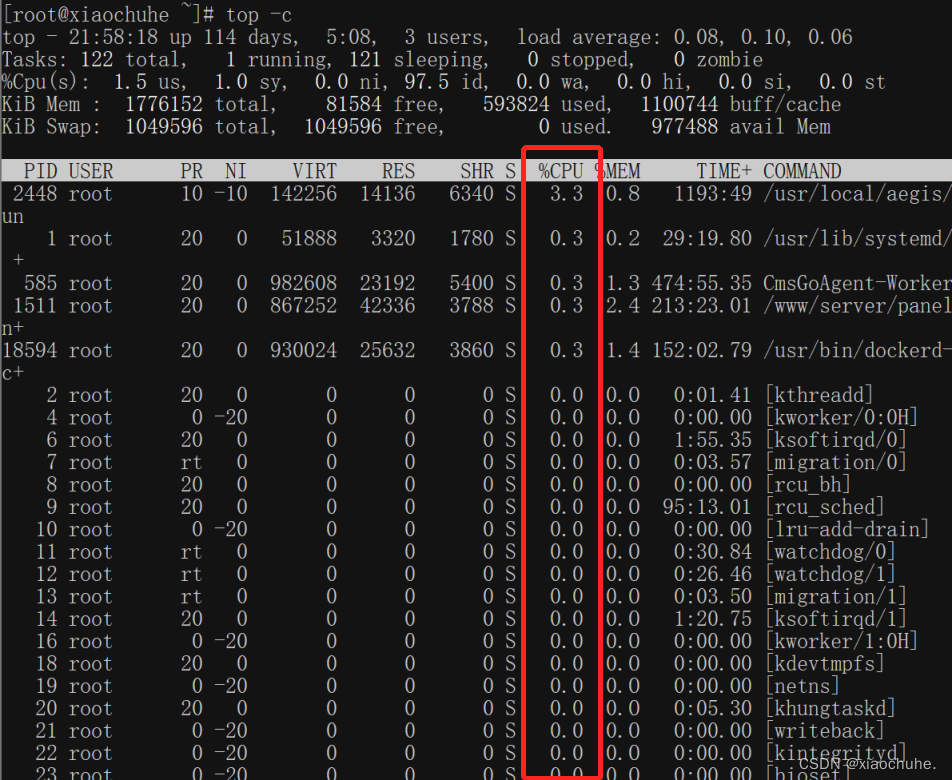Click the 3.3 %CPU value
Image resolution: width=952 pixels, height=780 pixels.
[x=566, y=194]
